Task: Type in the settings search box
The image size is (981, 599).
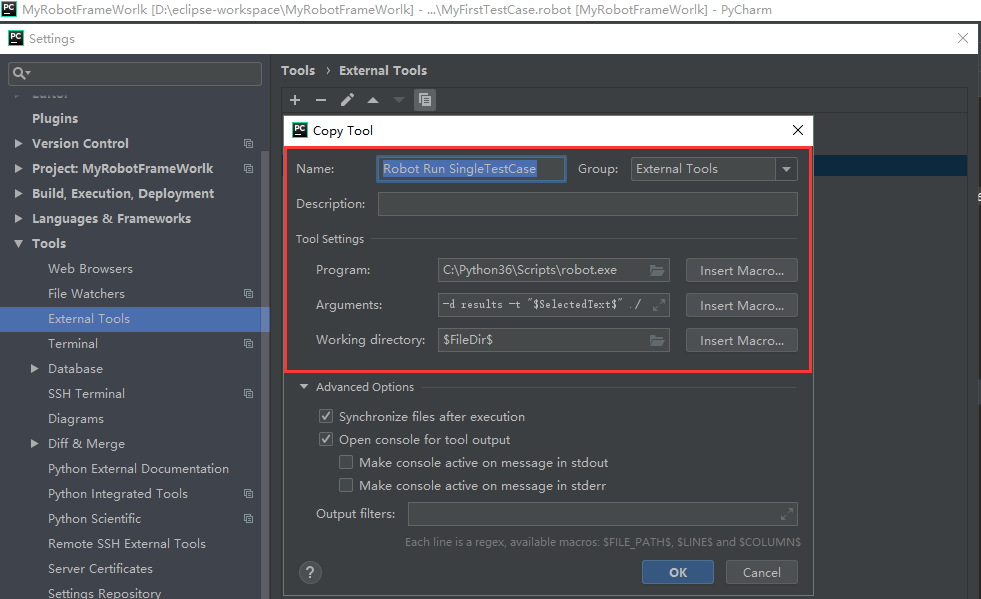Action: 135,73
